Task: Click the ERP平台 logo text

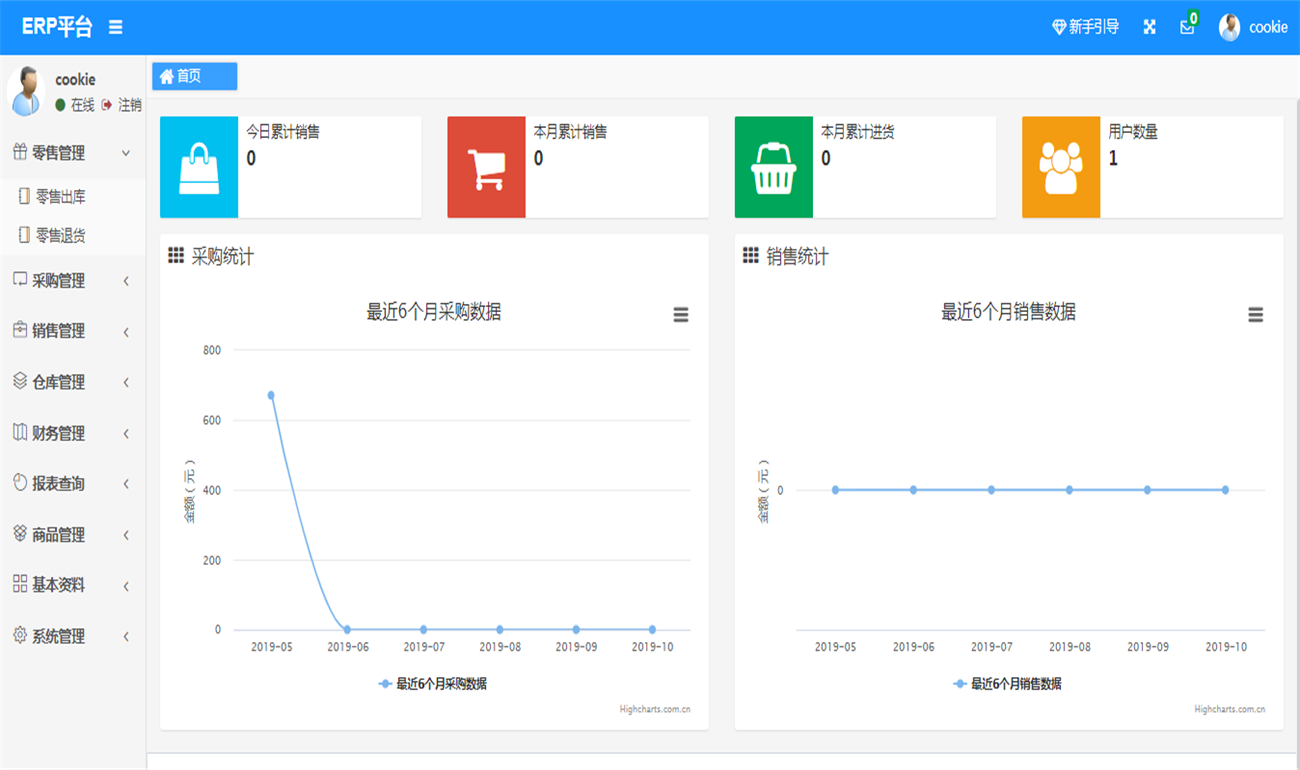Action: [57, 27]
